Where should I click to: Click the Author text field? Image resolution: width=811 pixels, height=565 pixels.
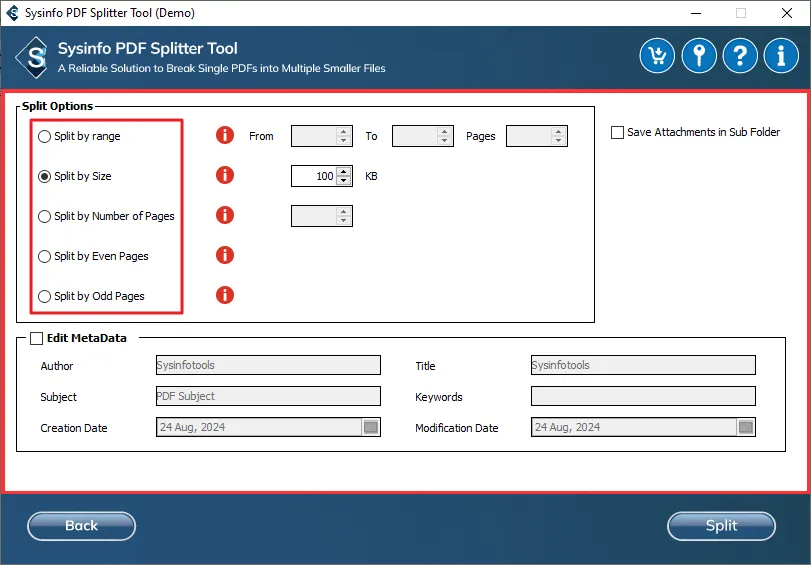point(268,365)
